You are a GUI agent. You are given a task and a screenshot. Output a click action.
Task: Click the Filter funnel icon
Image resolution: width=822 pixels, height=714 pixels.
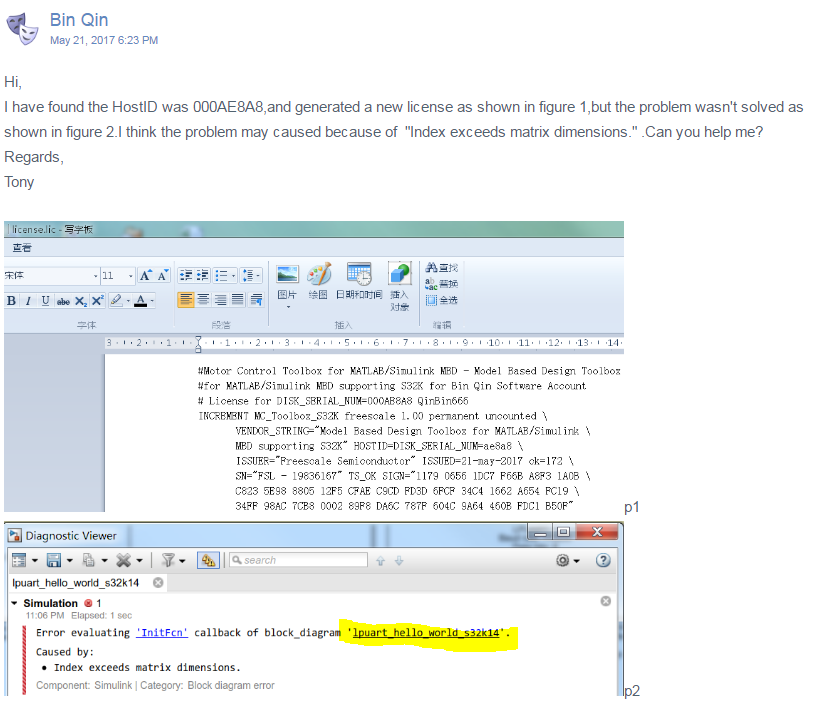(168, 560)
